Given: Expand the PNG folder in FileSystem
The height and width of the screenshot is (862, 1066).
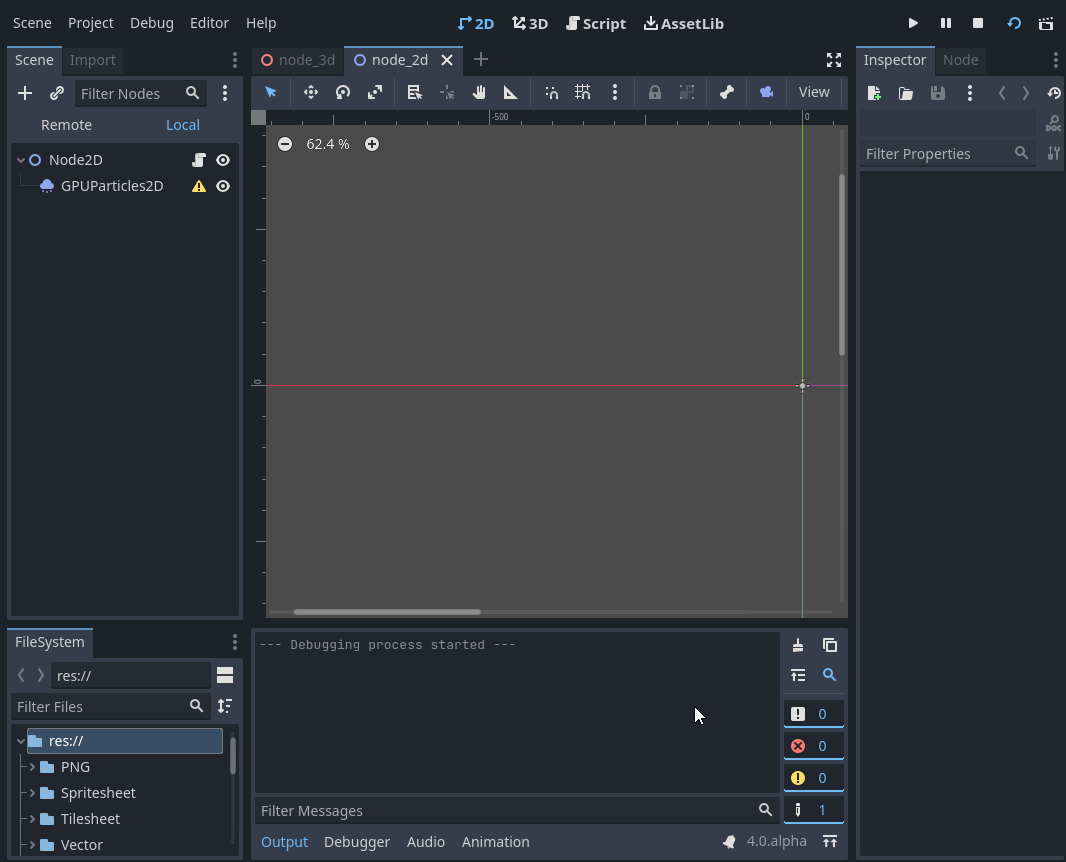Looking at the screenshot, I should click(x=30, y=766).
